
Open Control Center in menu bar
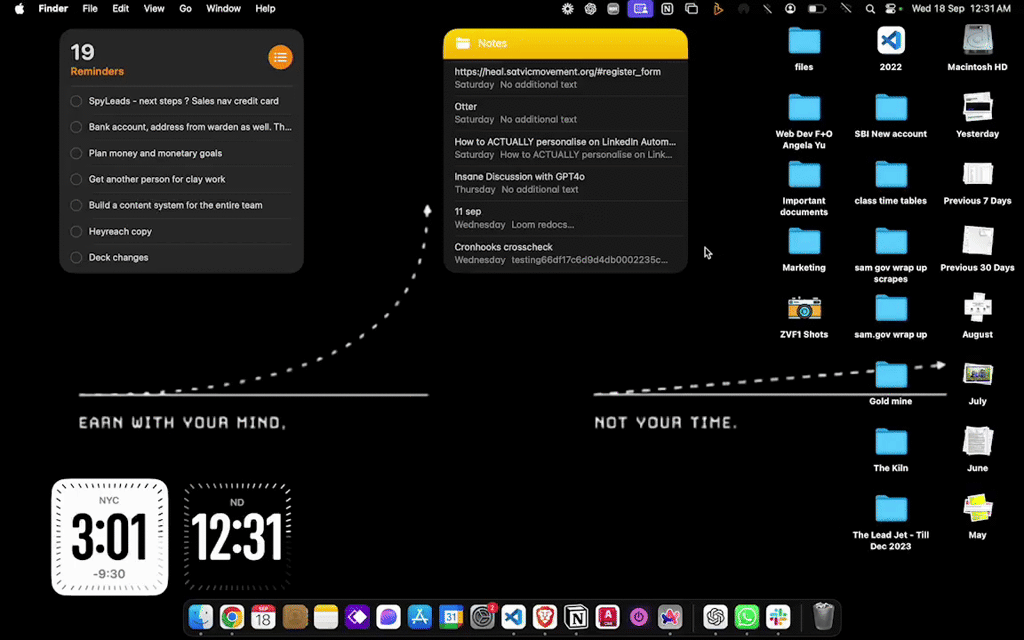point(891,8)
